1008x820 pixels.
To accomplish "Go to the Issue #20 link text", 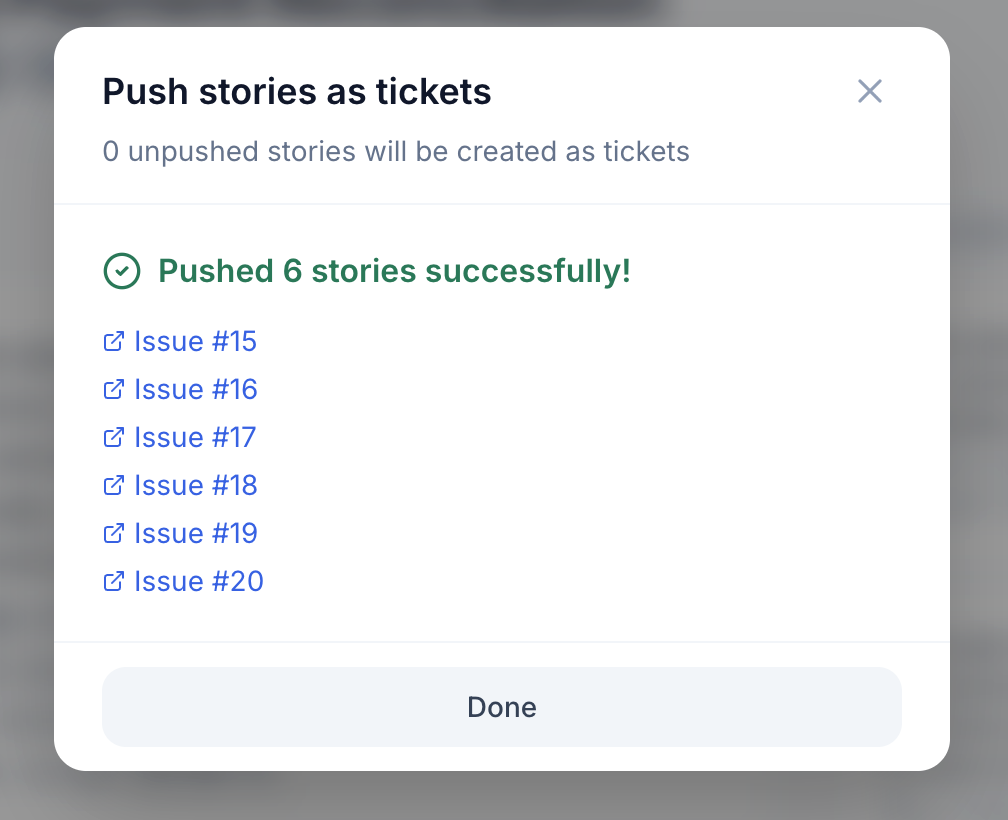I will pos(199,582).
